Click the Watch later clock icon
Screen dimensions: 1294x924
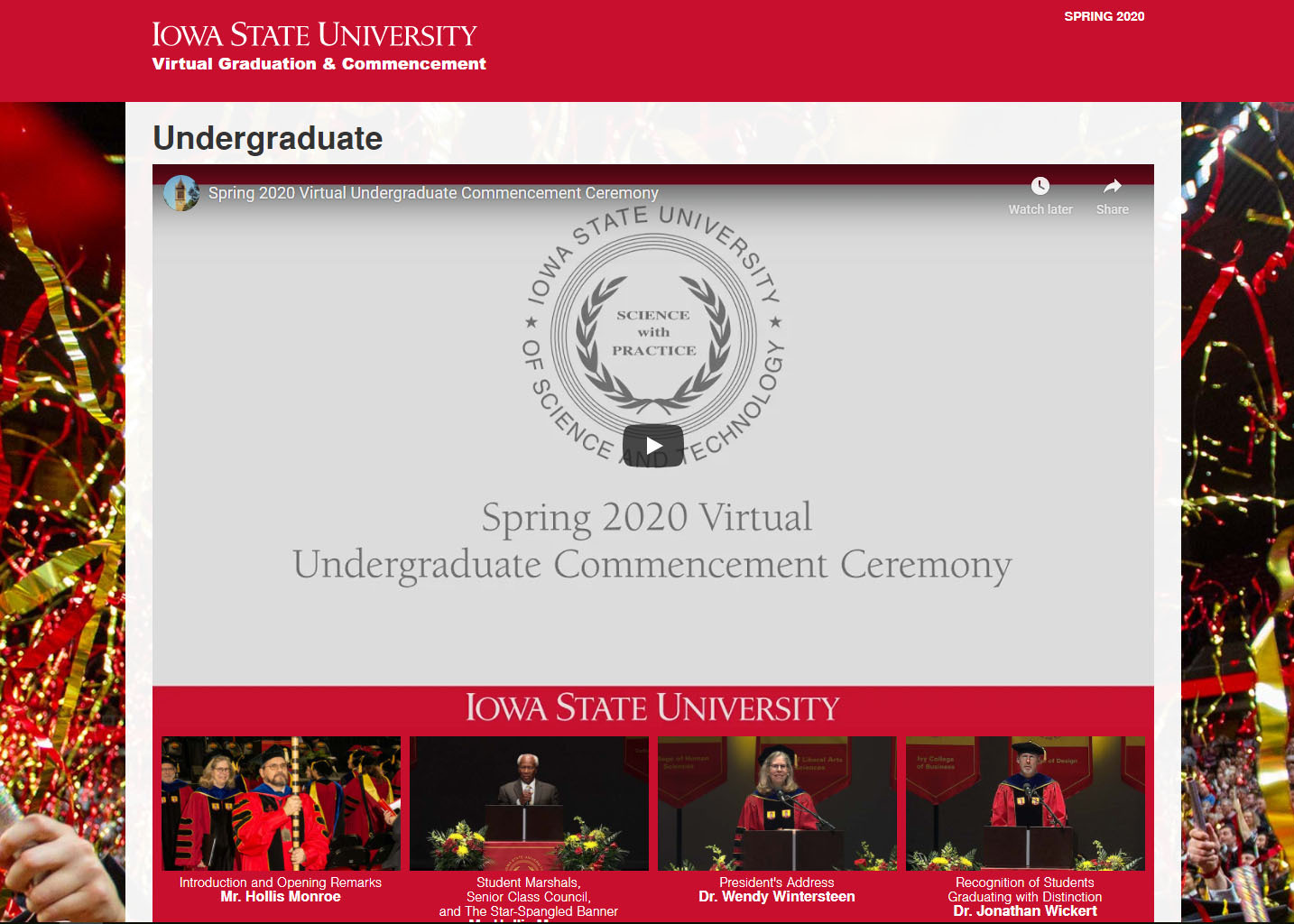[1040, 186]
